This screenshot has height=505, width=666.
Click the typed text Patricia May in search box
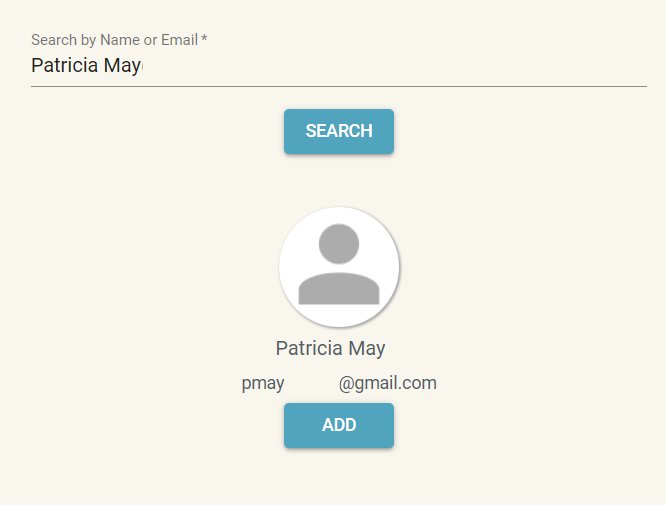[86, 66]
